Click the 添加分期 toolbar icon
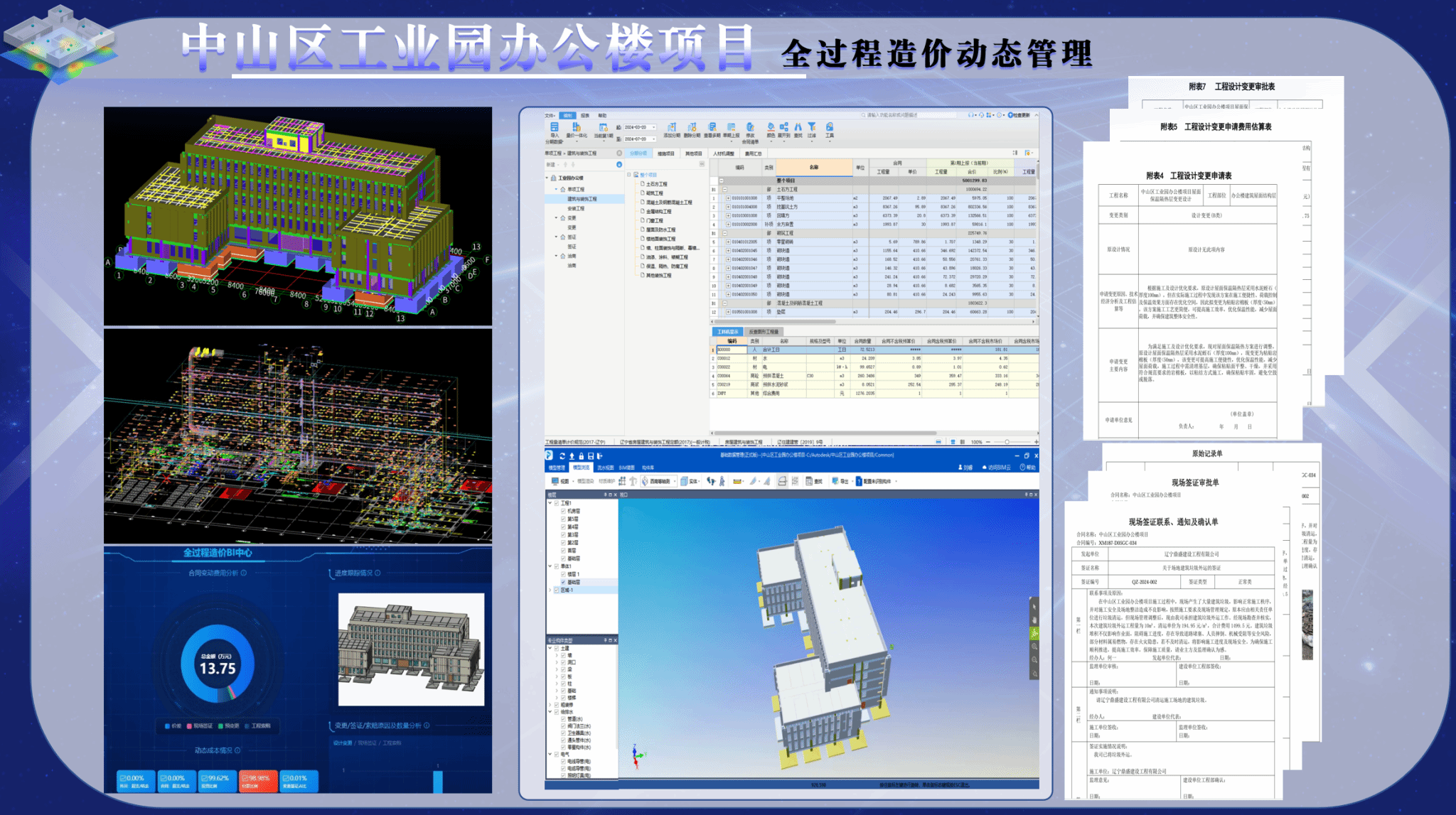 click(x=671, y=127)
